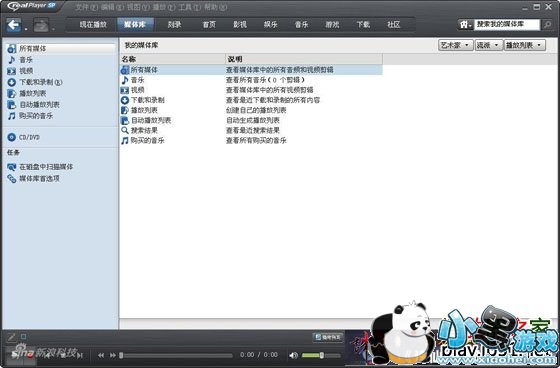The image size is (560, 368).
Task: Open the 文件 menu
Action: point(86,7)
